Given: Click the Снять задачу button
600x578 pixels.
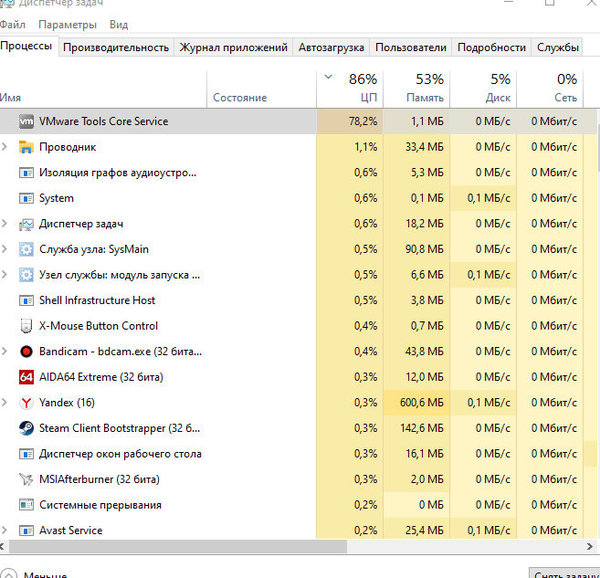Looking at the screenshot, I should click(x=565, y=573).
